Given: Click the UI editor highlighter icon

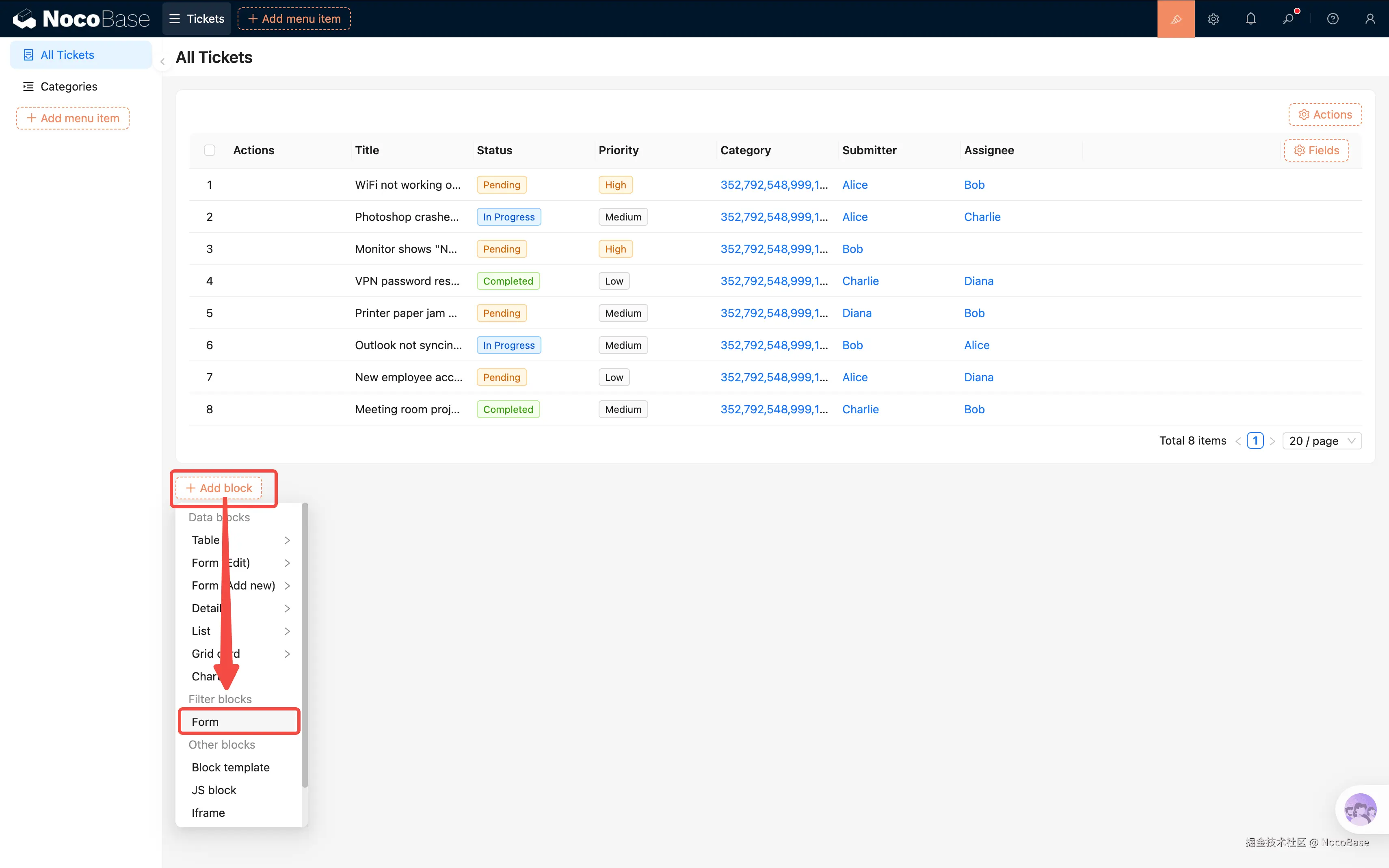Looking at the screenshot, I should coord(1175,19).
